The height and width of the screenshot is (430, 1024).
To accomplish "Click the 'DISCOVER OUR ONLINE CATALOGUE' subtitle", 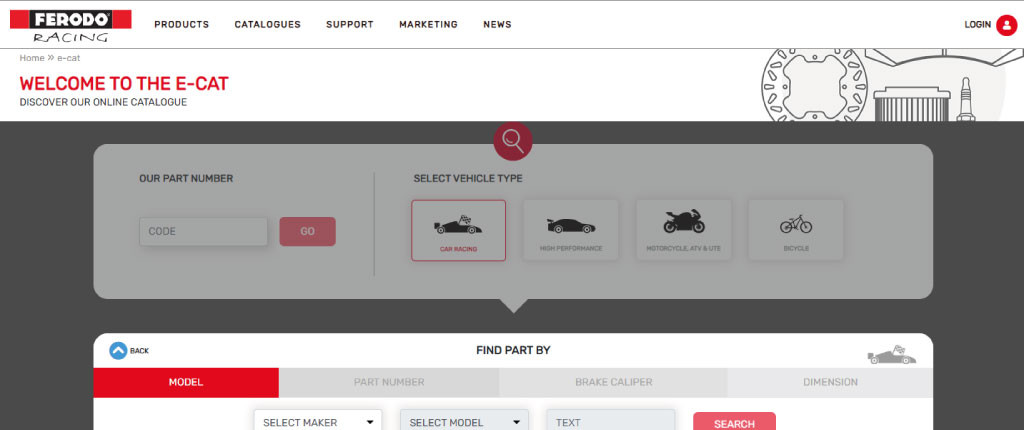I will pos(103,103).
